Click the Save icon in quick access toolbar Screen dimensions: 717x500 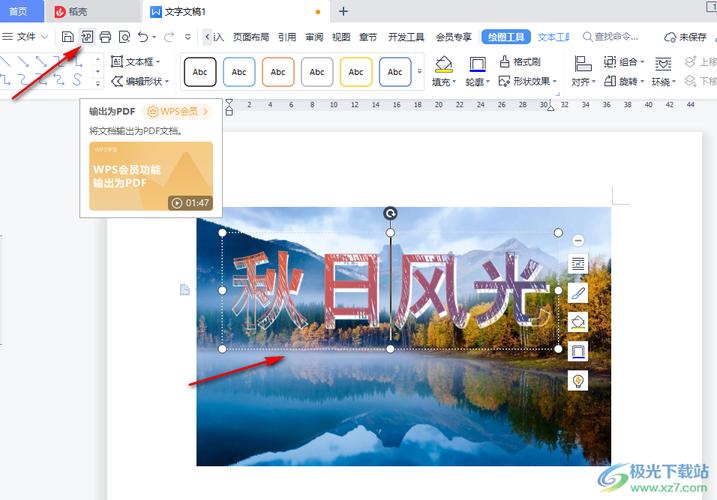[x=68, y=37]
